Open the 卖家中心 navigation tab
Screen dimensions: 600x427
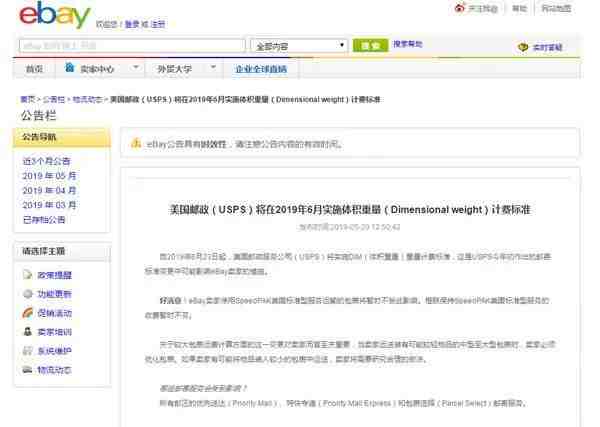[x=97, y=69]
